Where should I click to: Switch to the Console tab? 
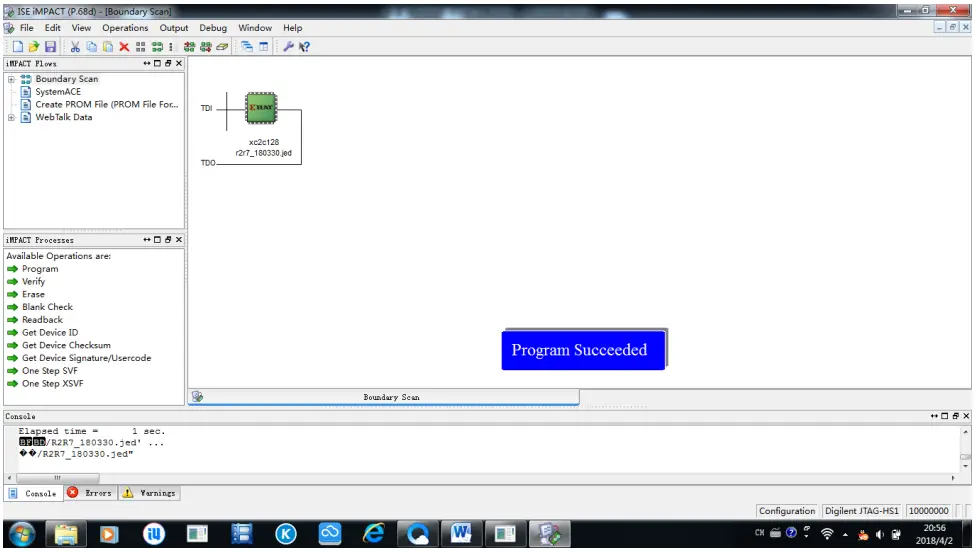(x=33, y=493)
